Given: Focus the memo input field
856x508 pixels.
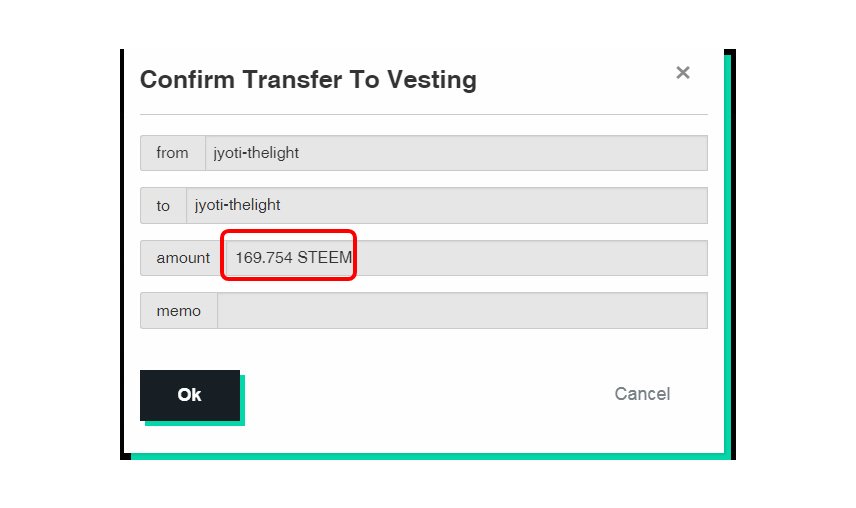Looking at the screenshot, I should (462, 311).
